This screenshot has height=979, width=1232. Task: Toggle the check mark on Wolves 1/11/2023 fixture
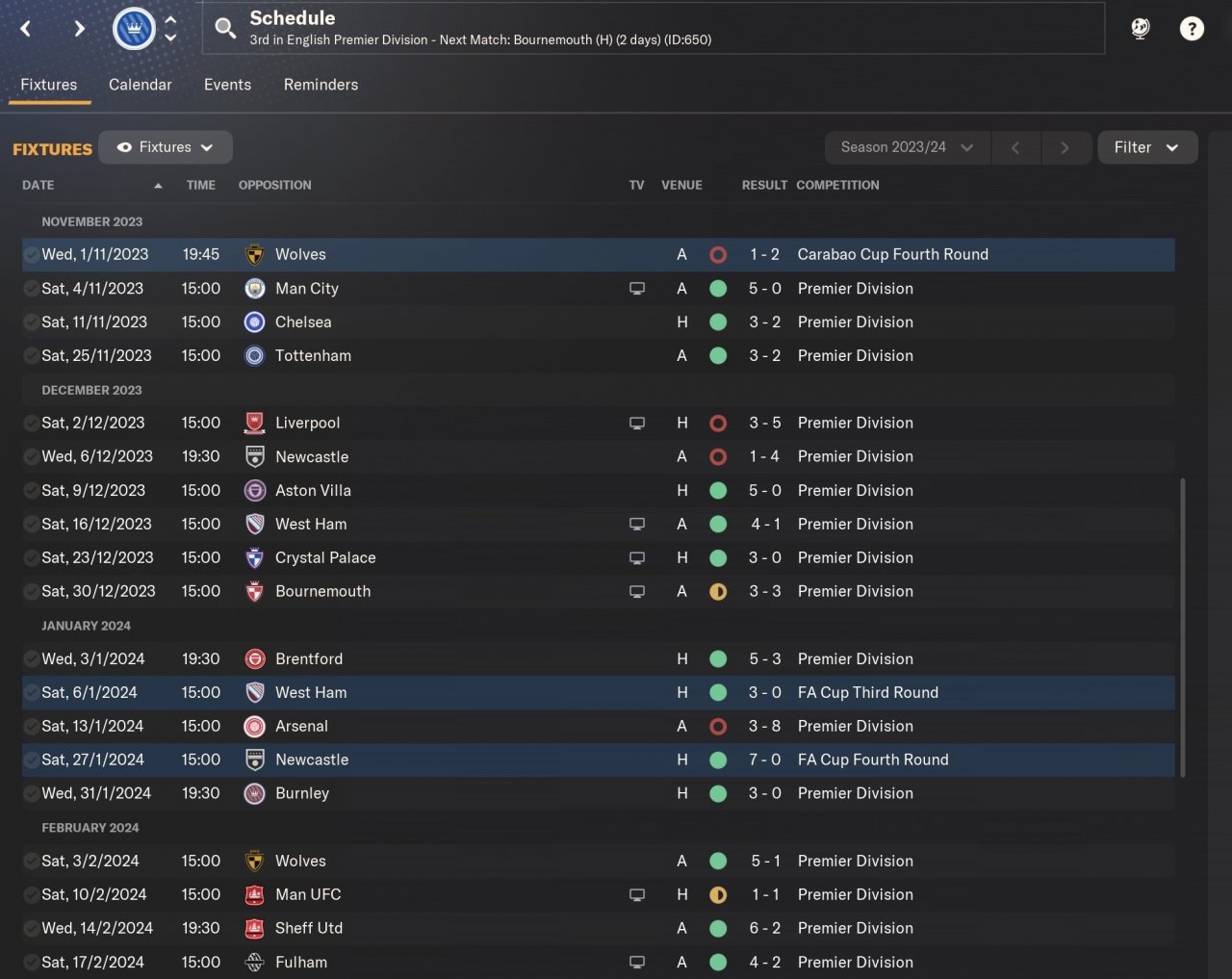click(32, 254)
